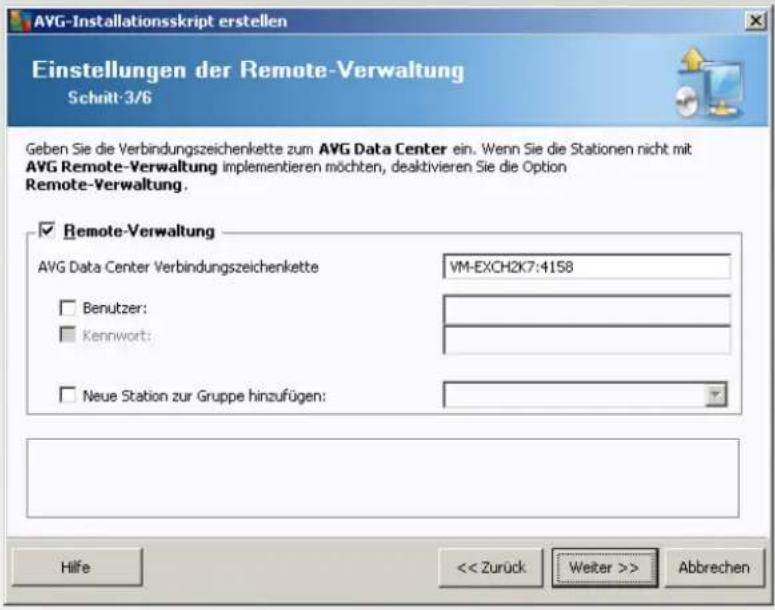
Task: Click the empty description box below the settings
Action: click(383, 478)
